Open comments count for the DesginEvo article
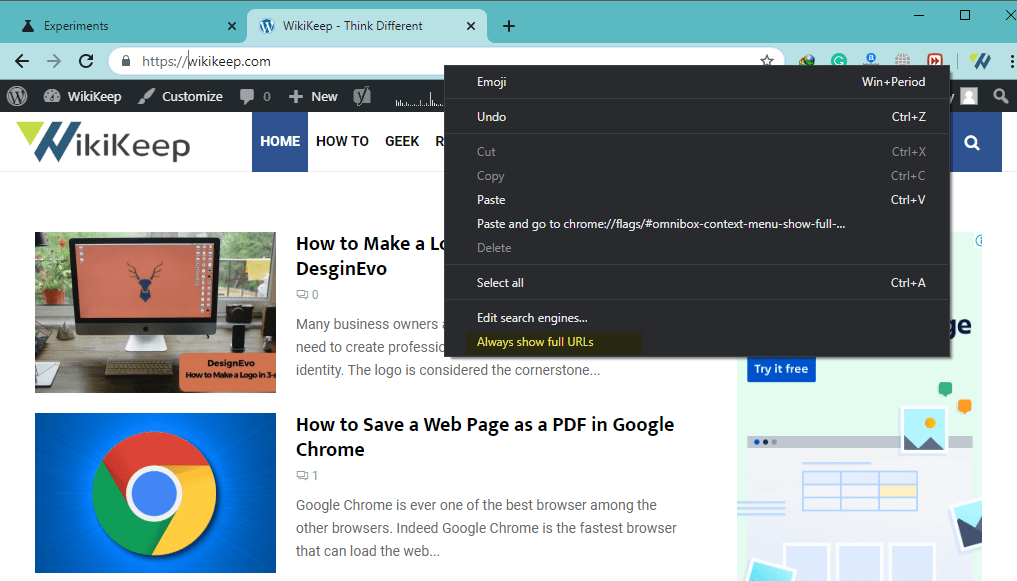Viewport: 1017px width, 581px height. pyautogui.click(x=307, y=294)
